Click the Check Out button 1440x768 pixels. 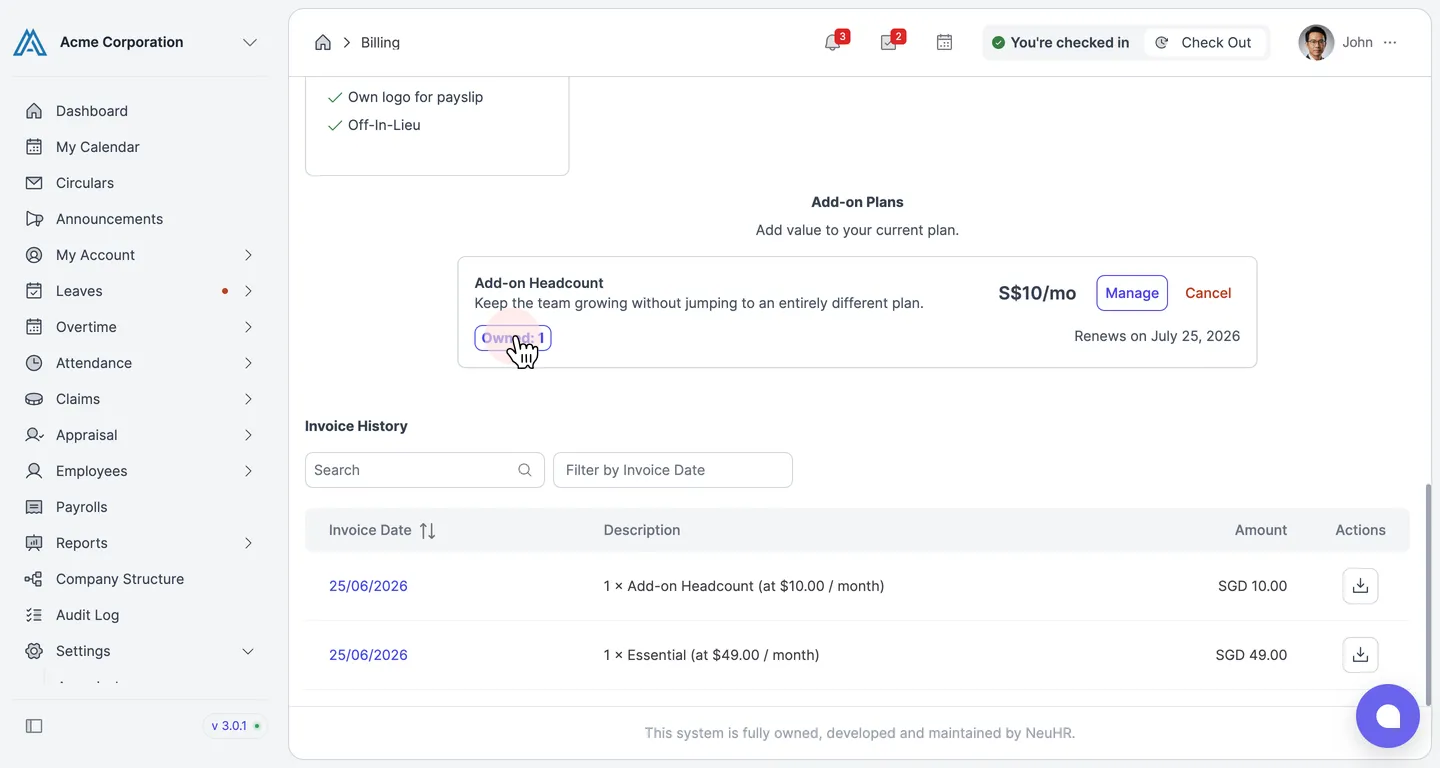pos(1204,42)
